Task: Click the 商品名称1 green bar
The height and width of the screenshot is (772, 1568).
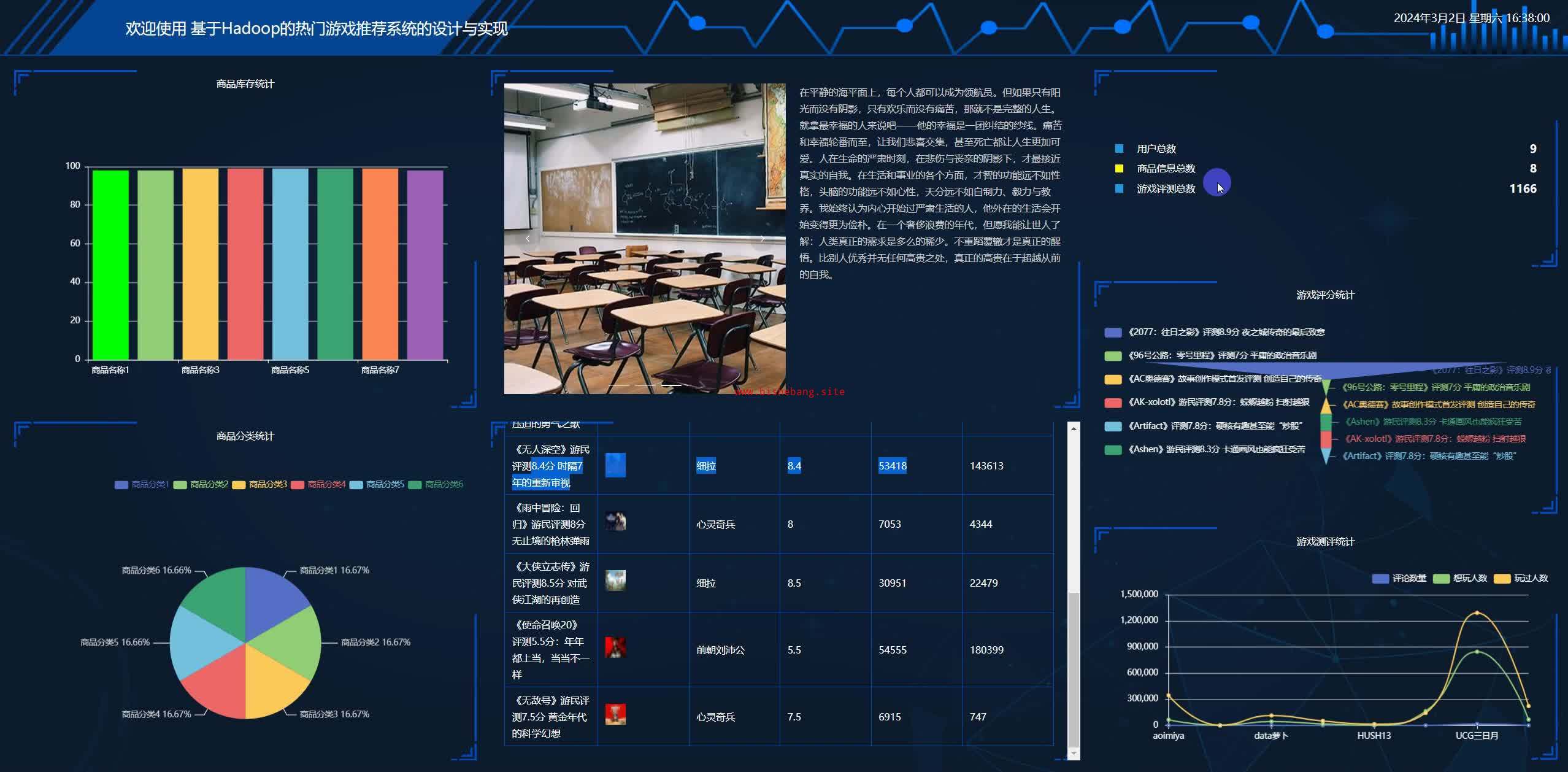Action: (110, 265)
